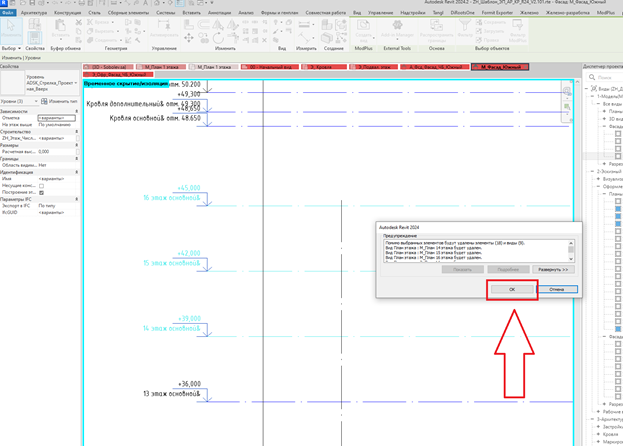Click the Сохранить selection icon
The width and height of the screenshot is (623, 446).
[x=479, y=22]
